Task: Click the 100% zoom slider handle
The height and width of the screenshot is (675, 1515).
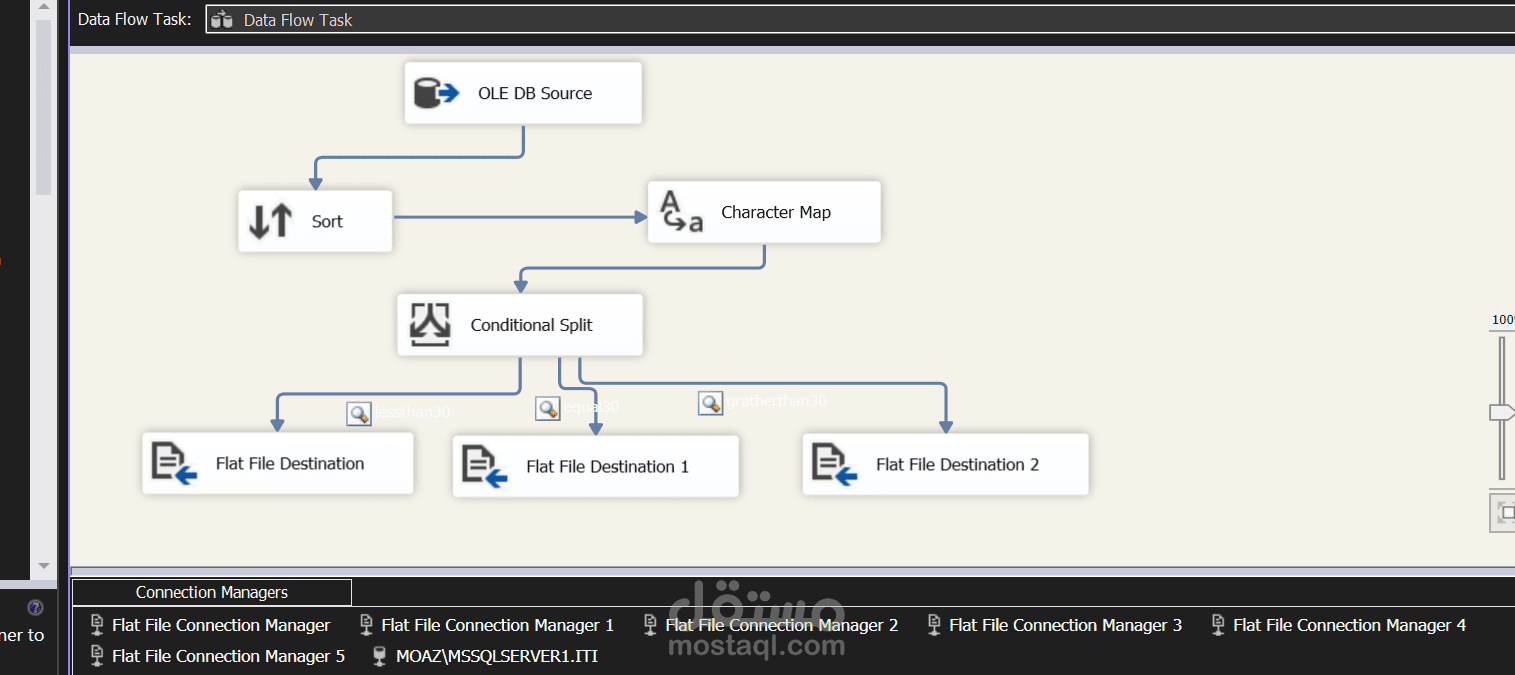Action: 1500,410
